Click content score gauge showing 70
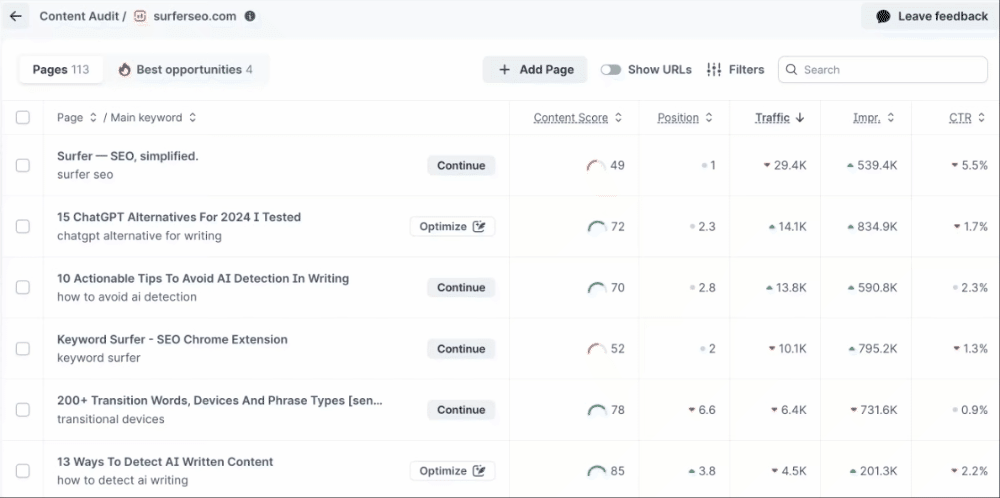The image size is (1000, 498). (596, 289)
